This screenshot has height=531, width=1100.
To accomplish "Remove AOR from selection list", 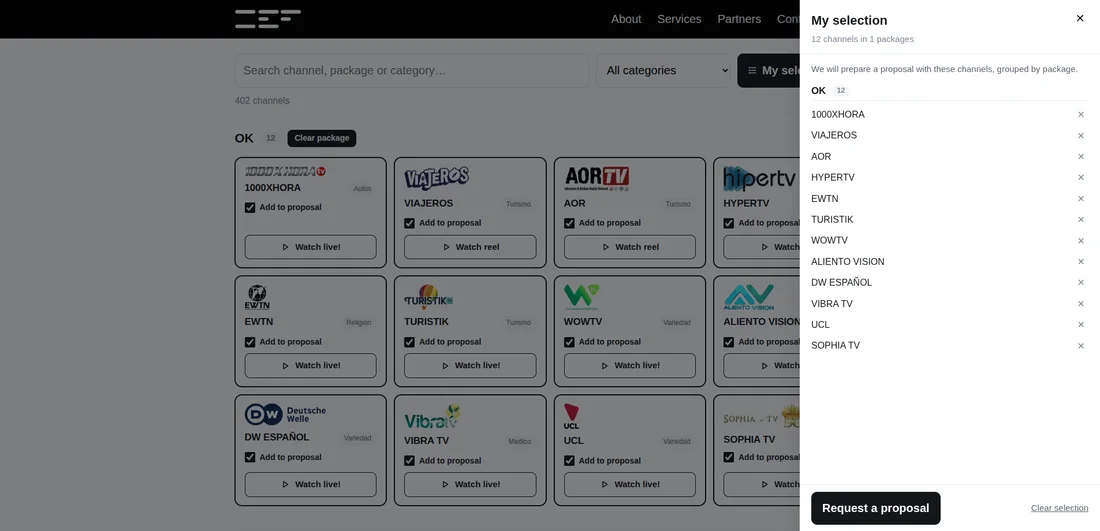I will coord(1080,156).
